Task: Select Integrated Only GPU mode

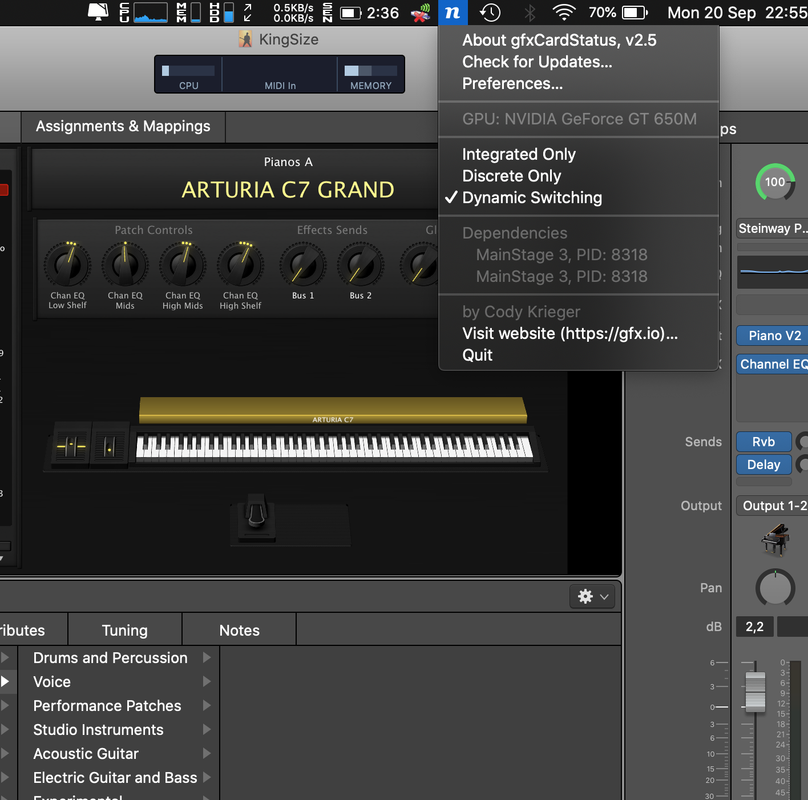Action: pyautogui.click(x=578, y=154)
